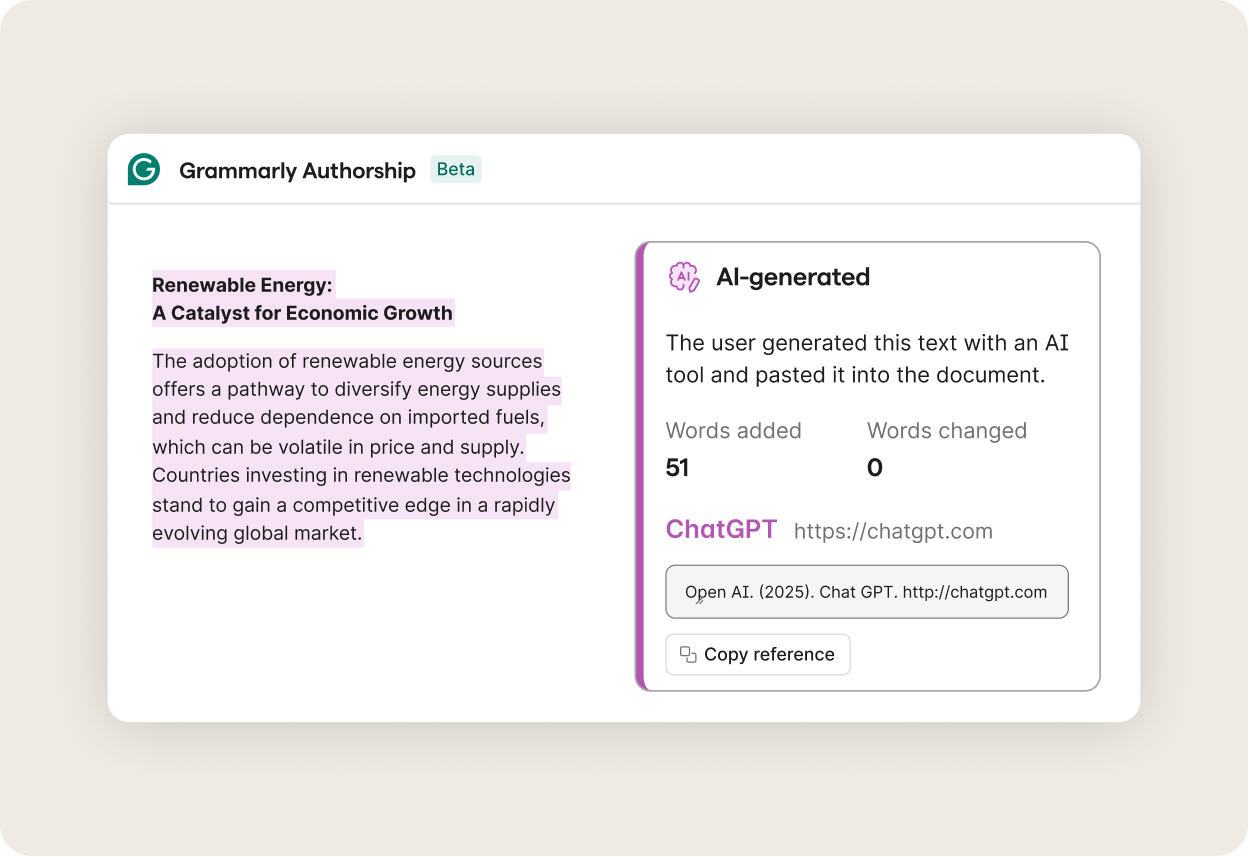Screen dimensions: 1249x857
Task: Click the Grammarly Authorship title
Action: [x=297, y=171]
